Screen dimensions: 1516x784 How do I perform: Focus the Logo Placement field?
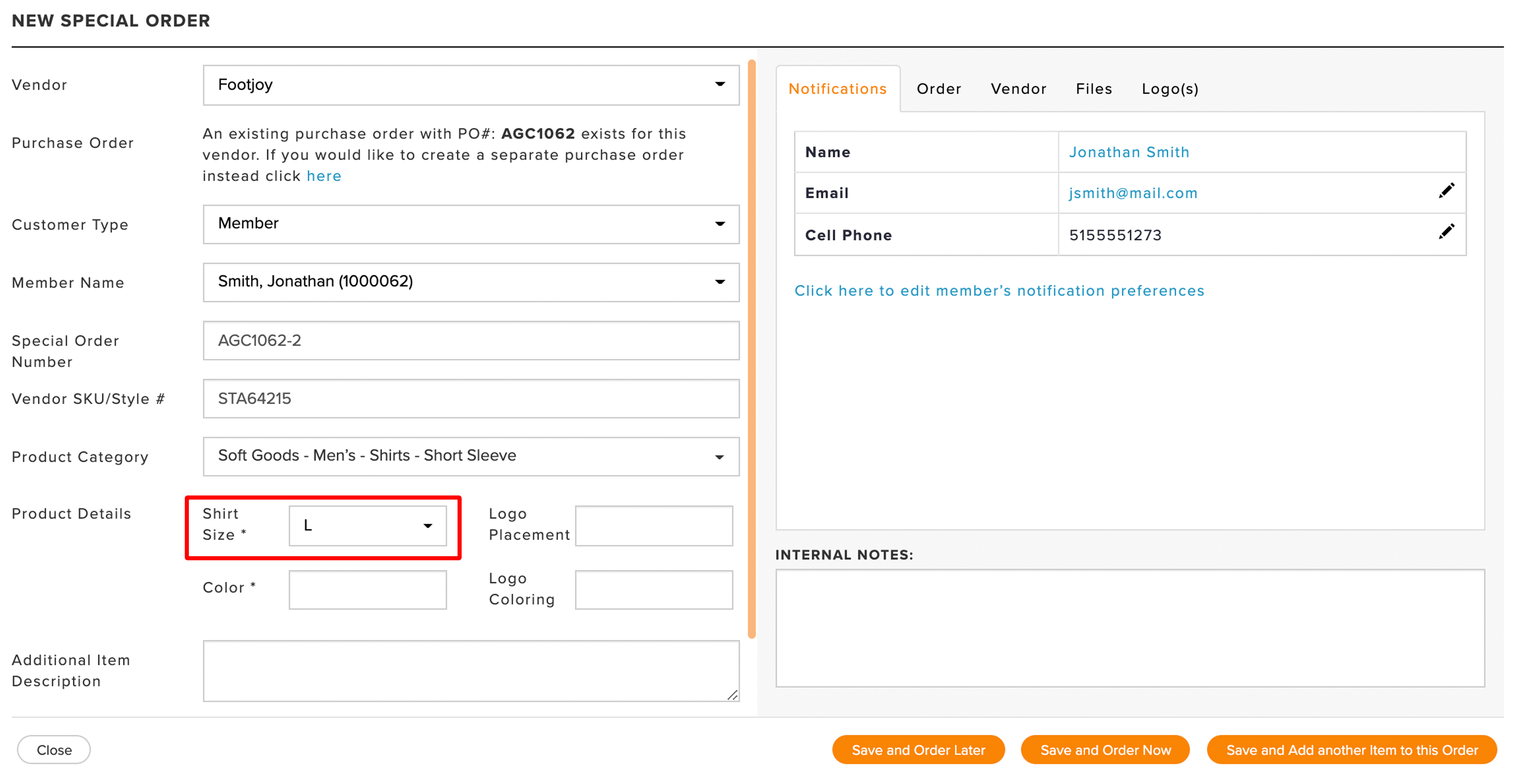click(653, 526)
